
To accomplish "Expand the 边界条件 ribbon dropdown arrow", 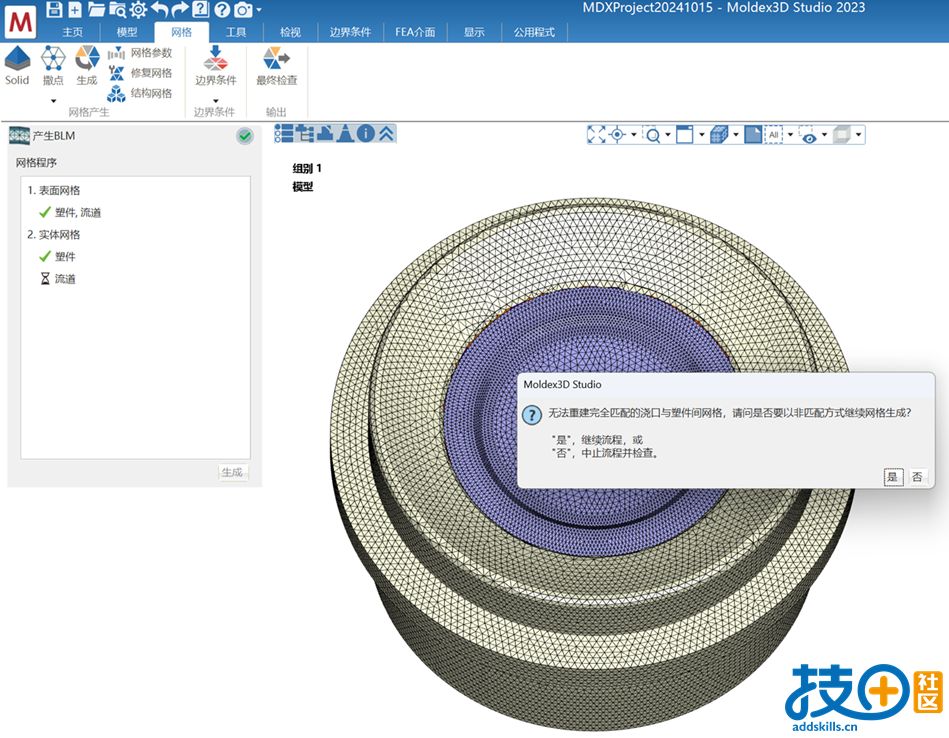I will click(x=215, y=101).
